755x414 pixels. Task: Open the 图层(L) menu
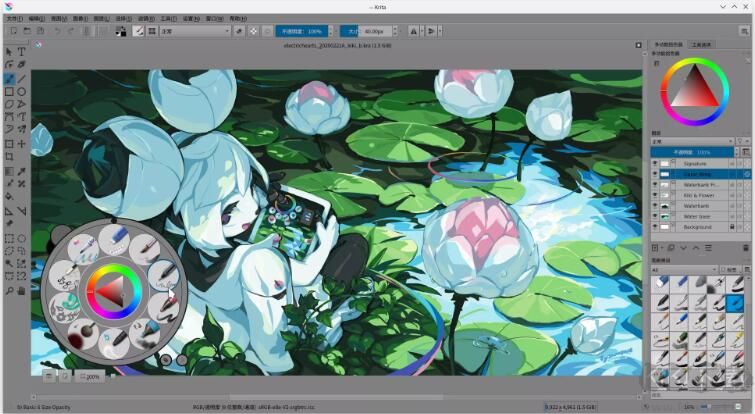[101, 18]
